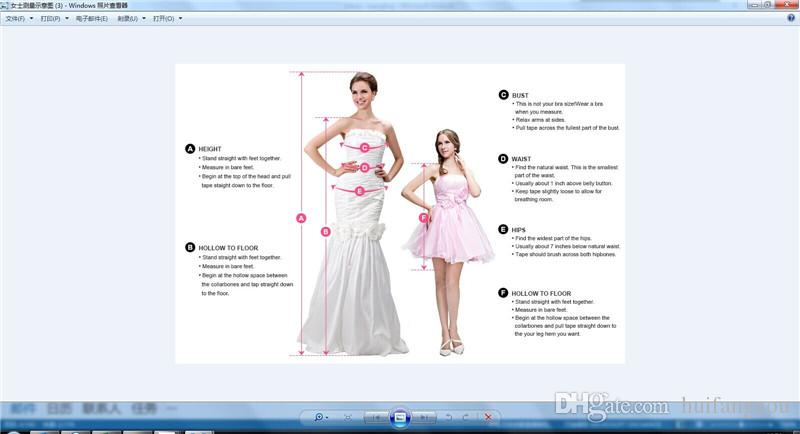The width and height of the screenshot is (800, 434).
Task: Click the fit-to-window actual size icon
Action: click(348, 417)
